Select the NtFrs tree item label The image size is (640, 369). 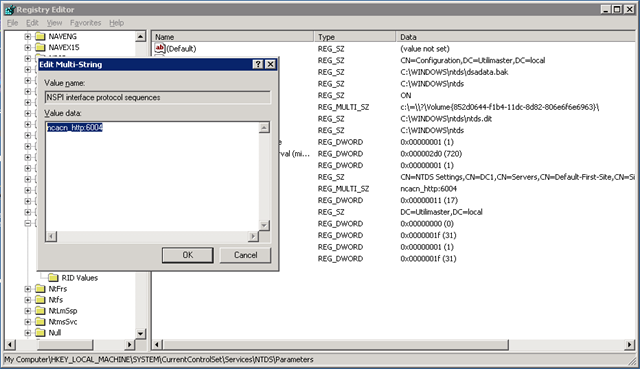coord(58,289)
